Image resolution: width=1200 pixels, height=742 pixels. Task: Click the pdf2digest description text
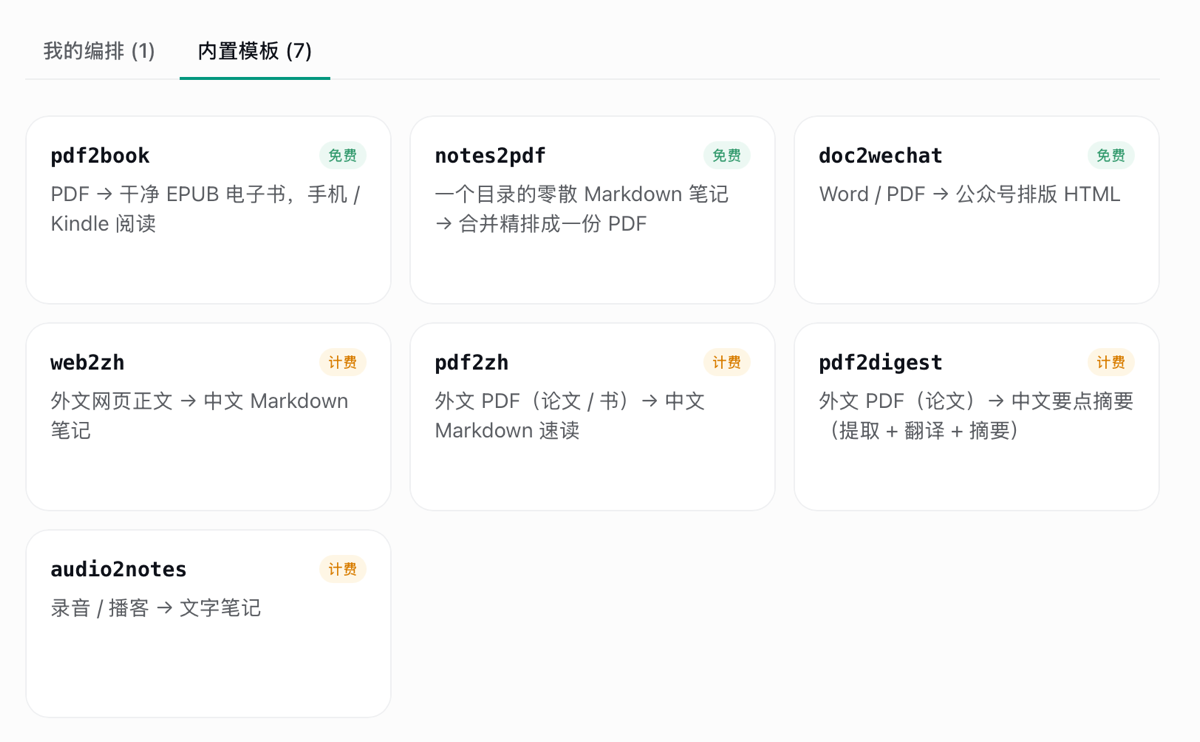click(x=976, y=416)
